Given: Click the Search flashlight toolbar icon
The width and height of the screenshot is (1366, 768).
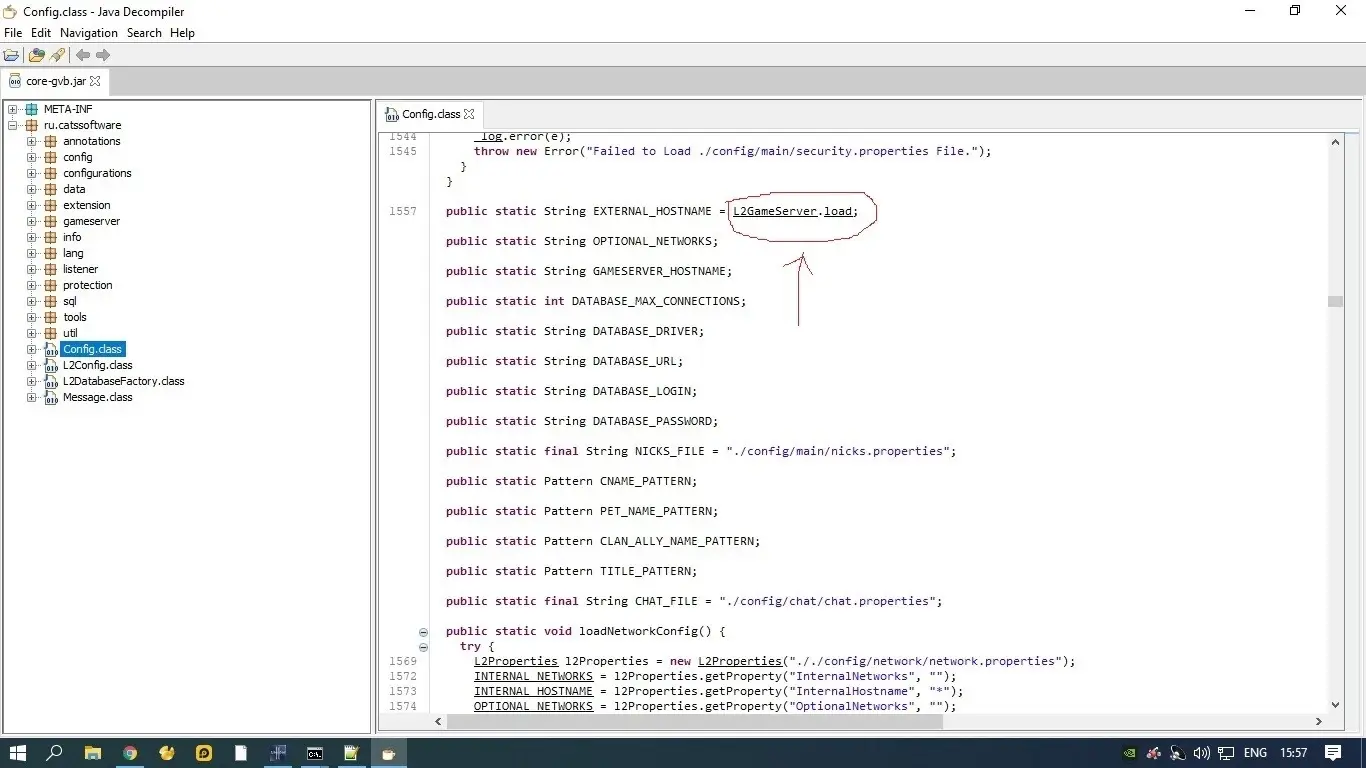Looking at the screenshot, I should click(x=57, y=55).
